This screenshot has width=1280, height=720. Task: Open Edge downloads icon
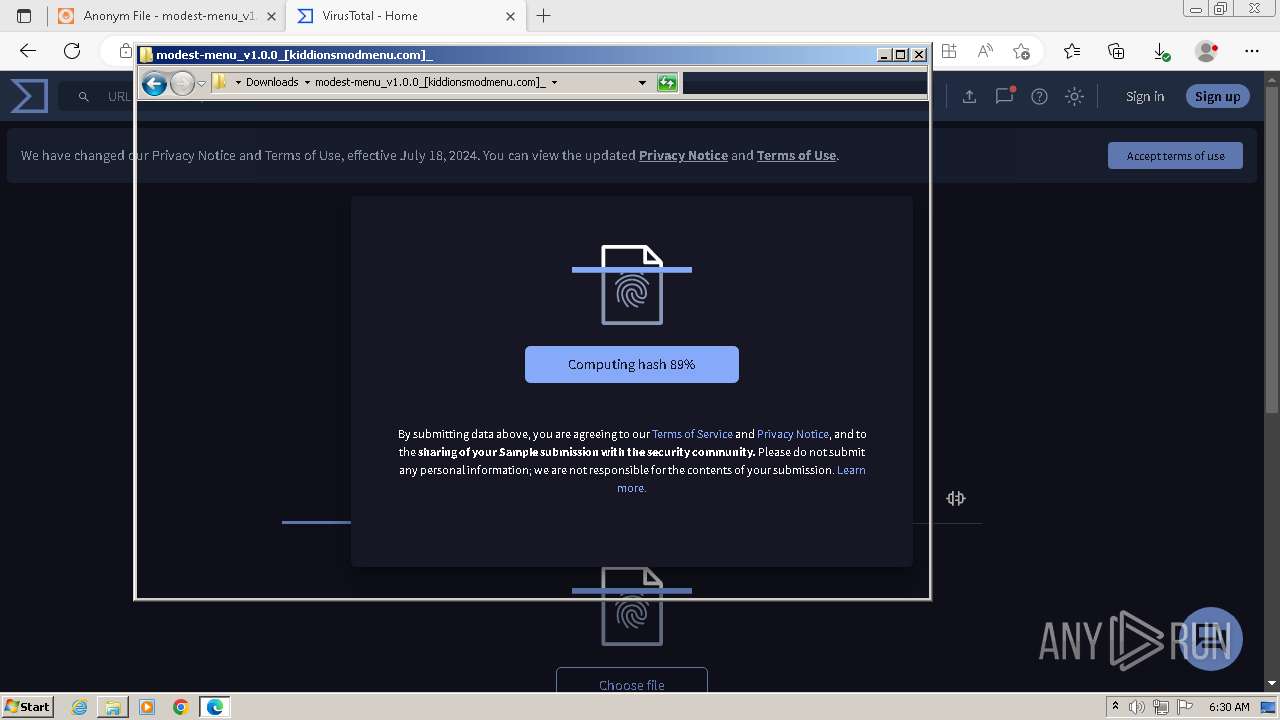pyautogui.click(x=1161, y=51)
